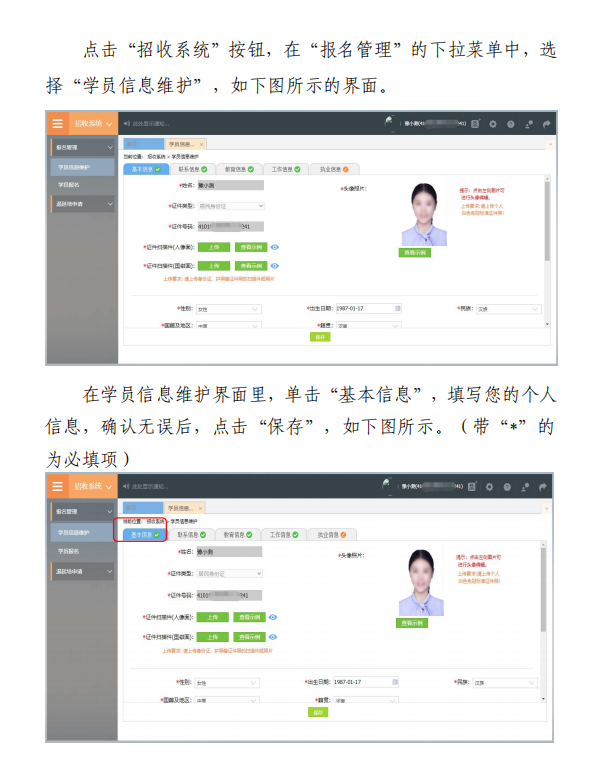This screenshot has height=765, width=596.
Task: Open 证件类型 dropdown in lower screenshot
Action: click(x=229, y=574)
